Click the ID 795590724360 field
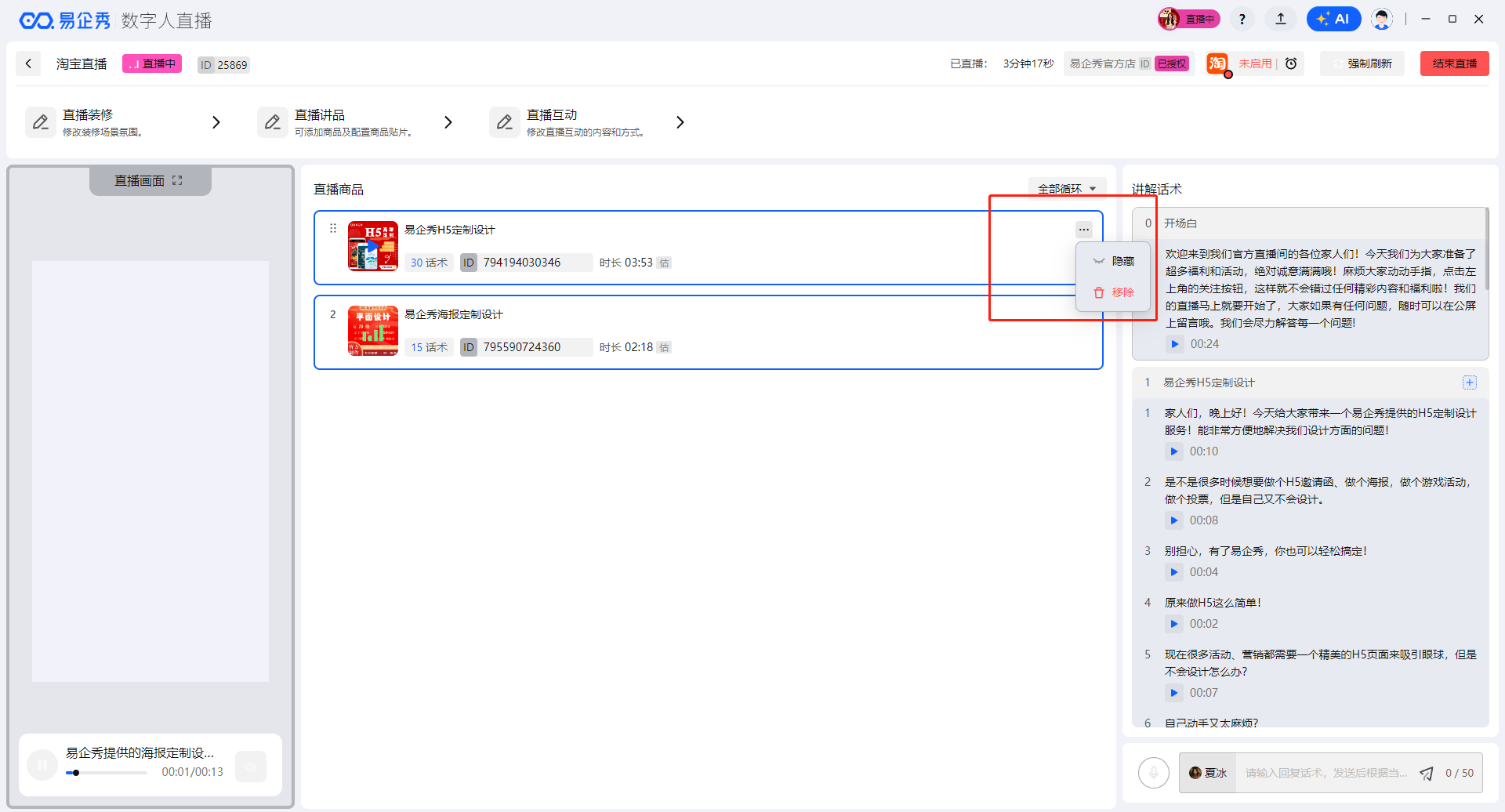Image resolution: width=1505 pixels, height=812 pixels. pos(526,347)
